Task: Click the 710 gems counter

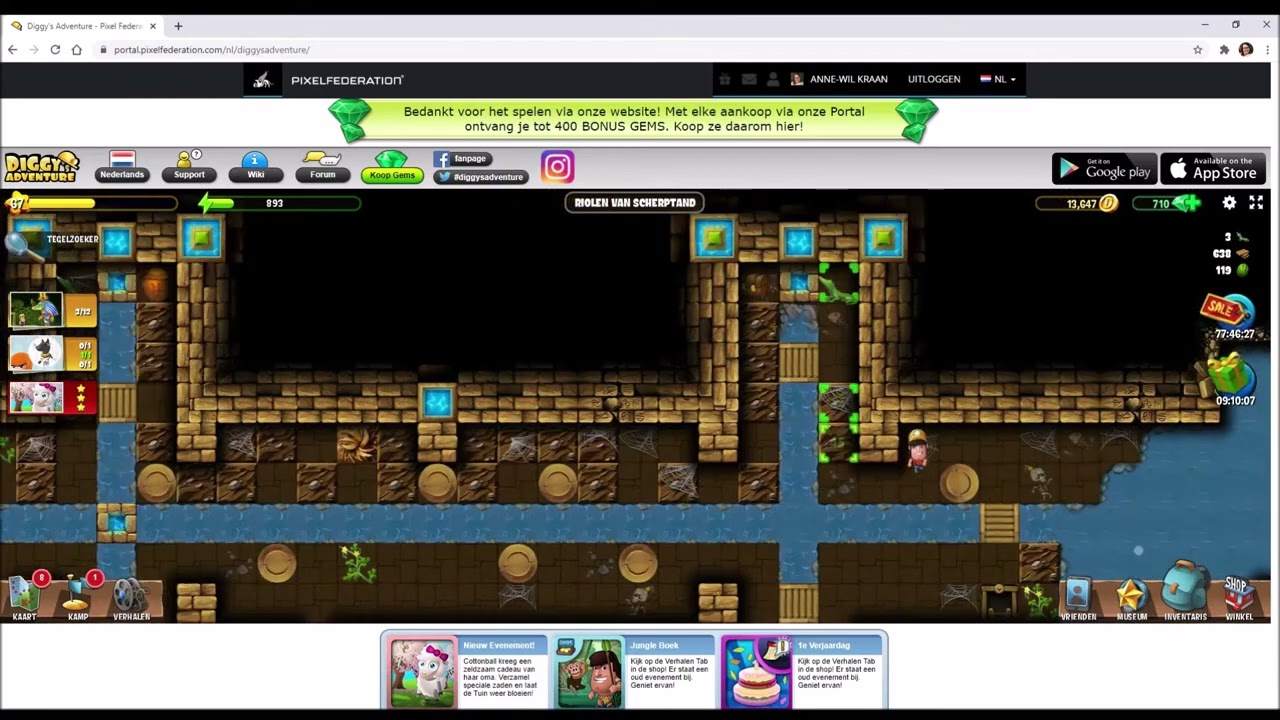Action: (x=1160, y=203)
